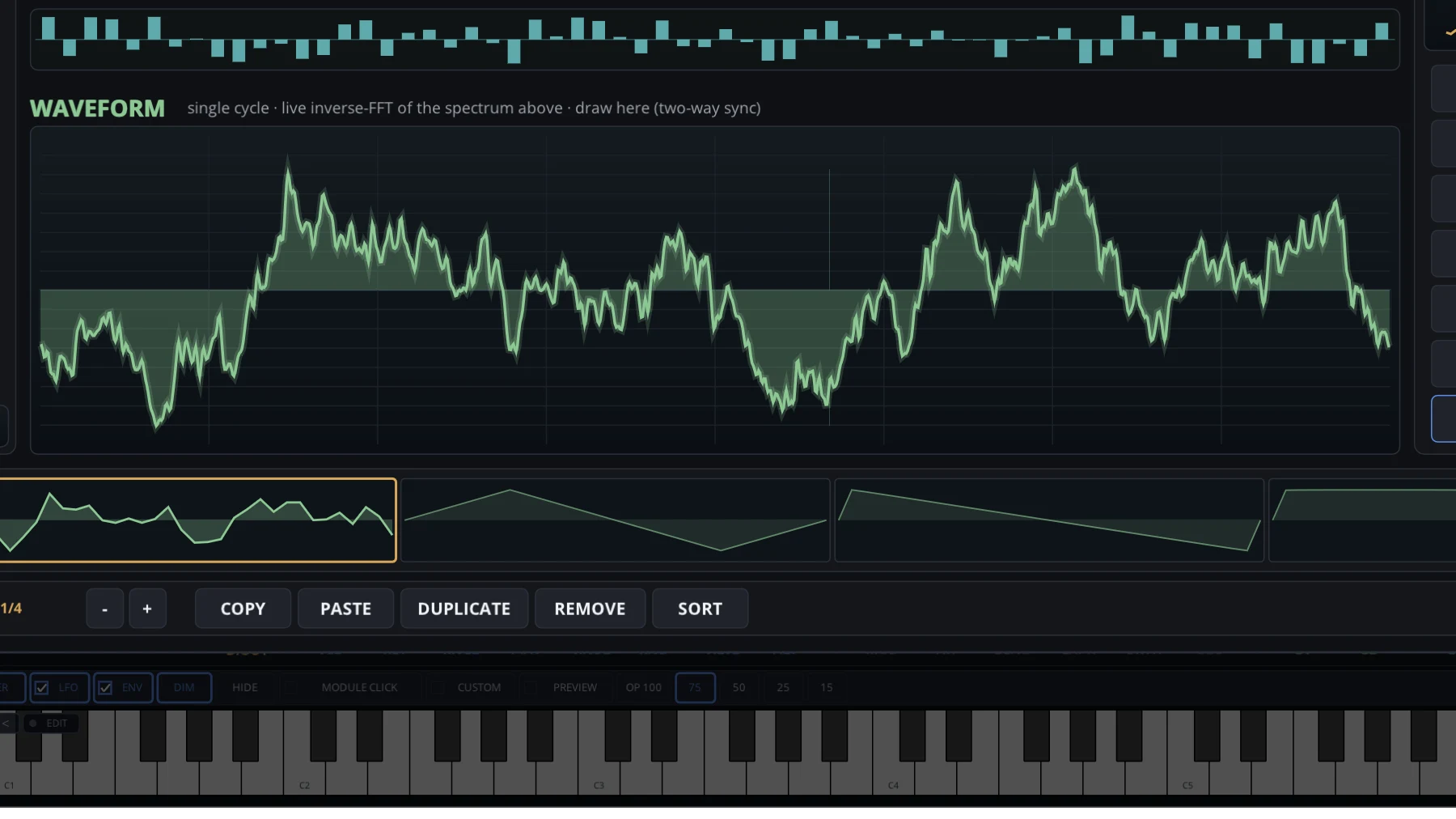
Task: Toggle the LFO checkbox
Action: click(x=41, y=688)
